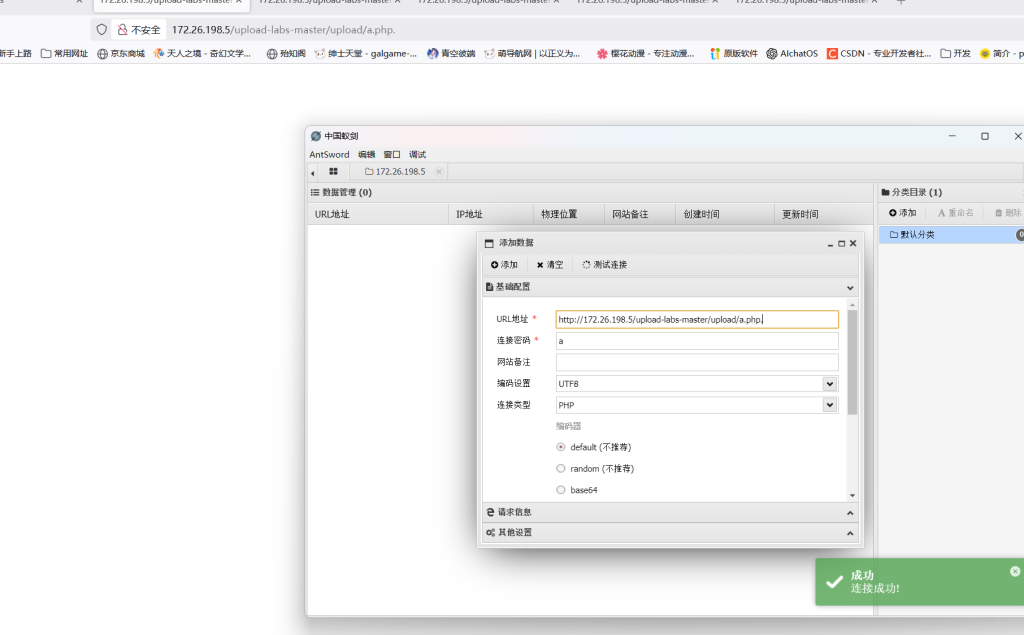
Task: Close the 172.26.198.5 tab in AntSword
Action: (x=439, y=172)
